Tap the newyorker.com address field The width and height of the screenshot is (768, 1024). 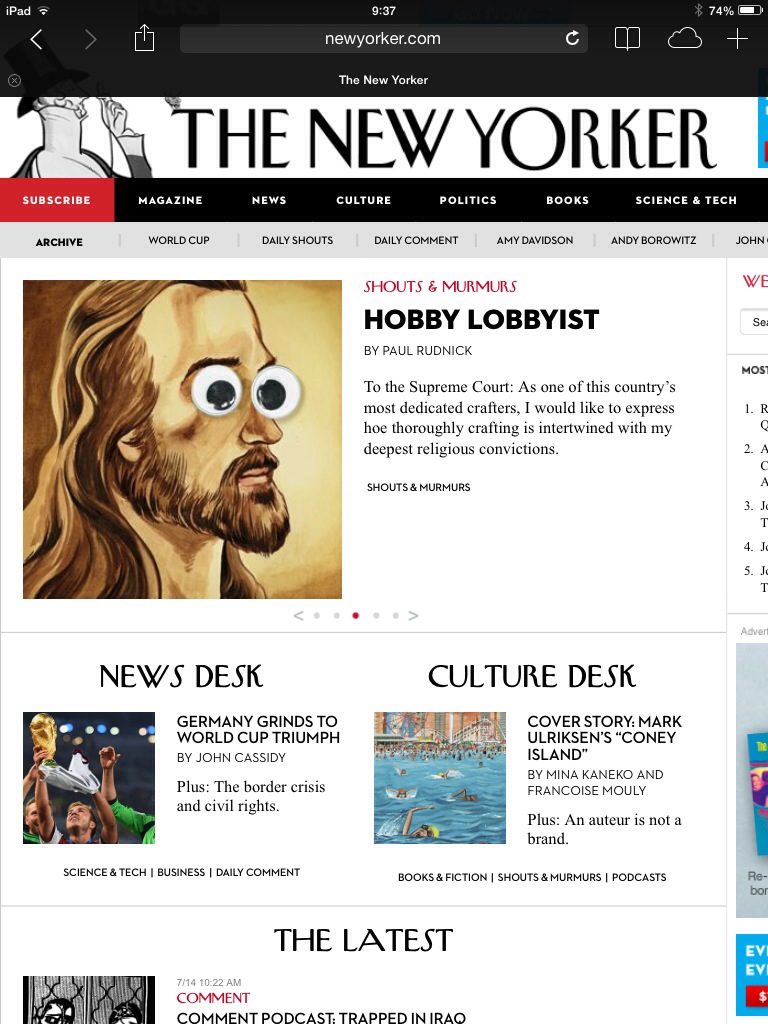(383, 39)
